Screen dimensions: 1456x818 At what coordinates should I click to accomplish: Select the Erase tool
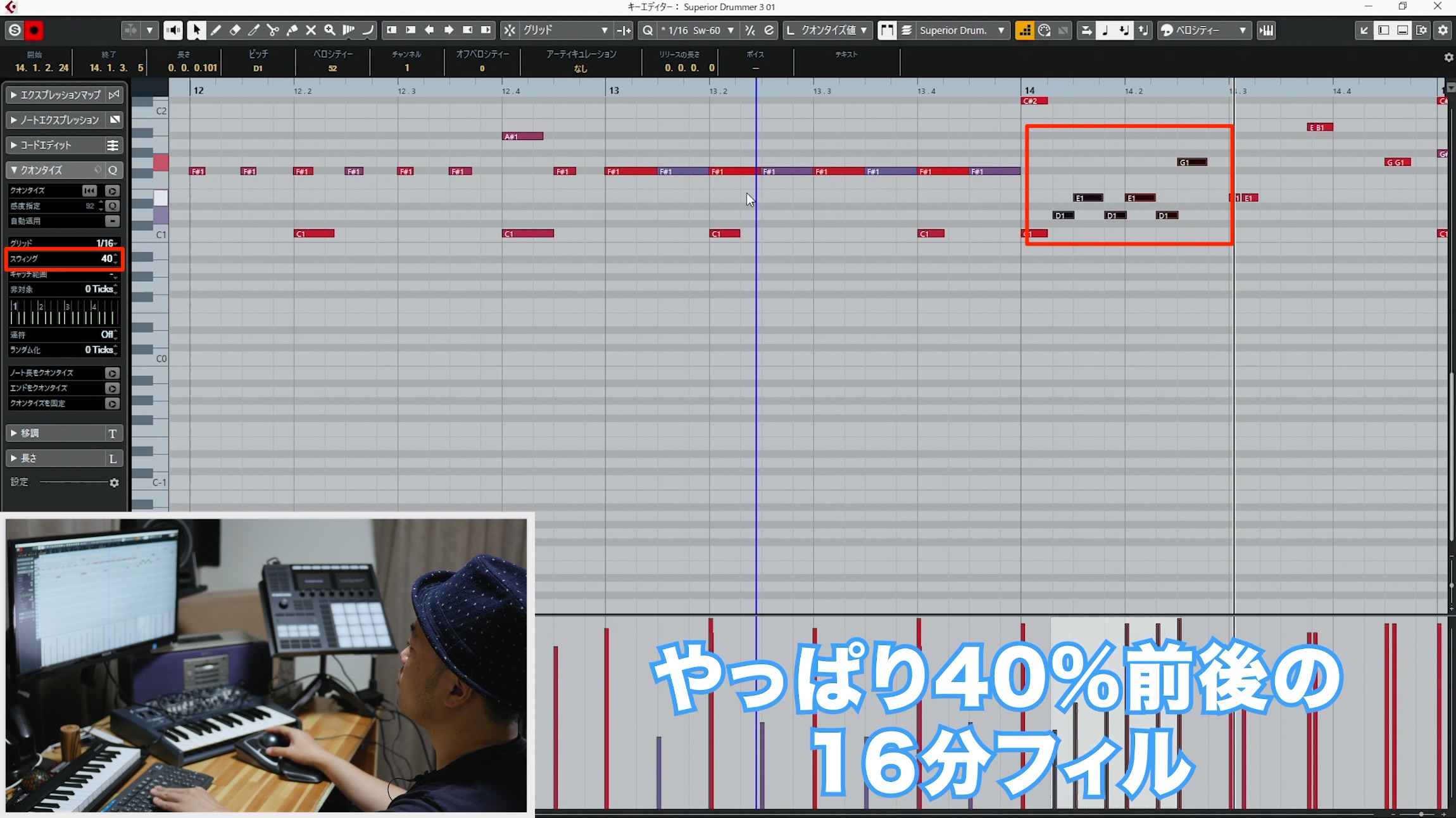[235, 30]
